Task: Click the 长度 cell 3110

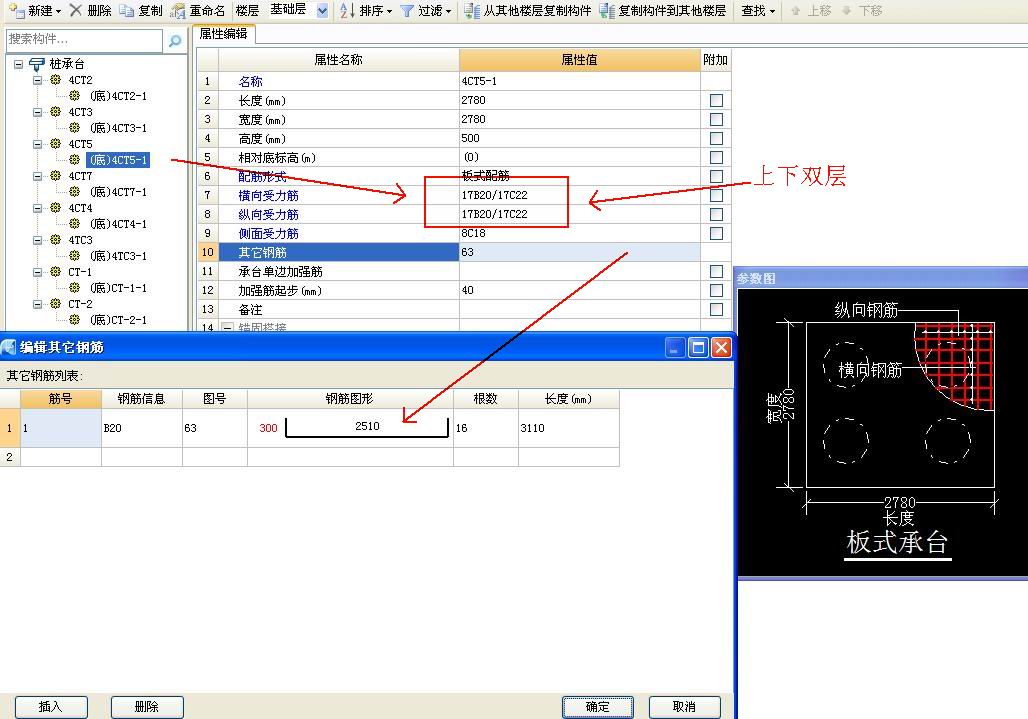Action: point(568,428)
